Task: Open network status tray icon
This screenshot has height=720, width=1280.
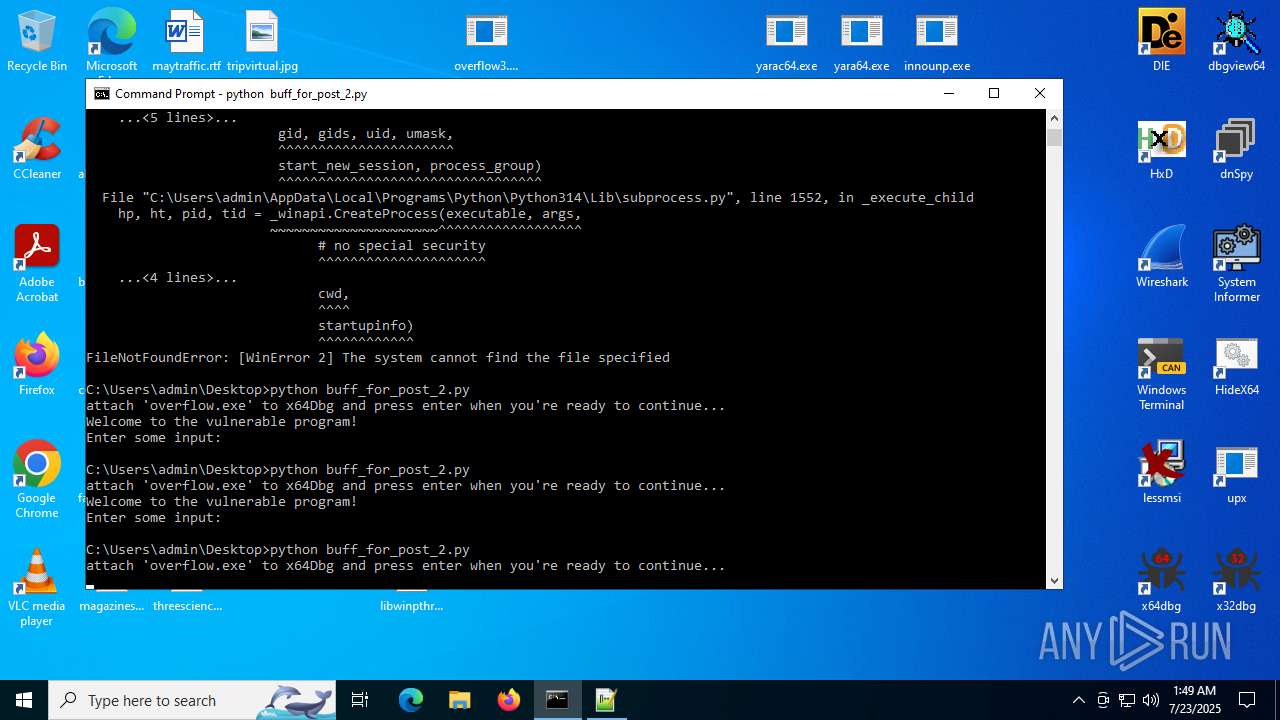Action: click(1127, 700)
